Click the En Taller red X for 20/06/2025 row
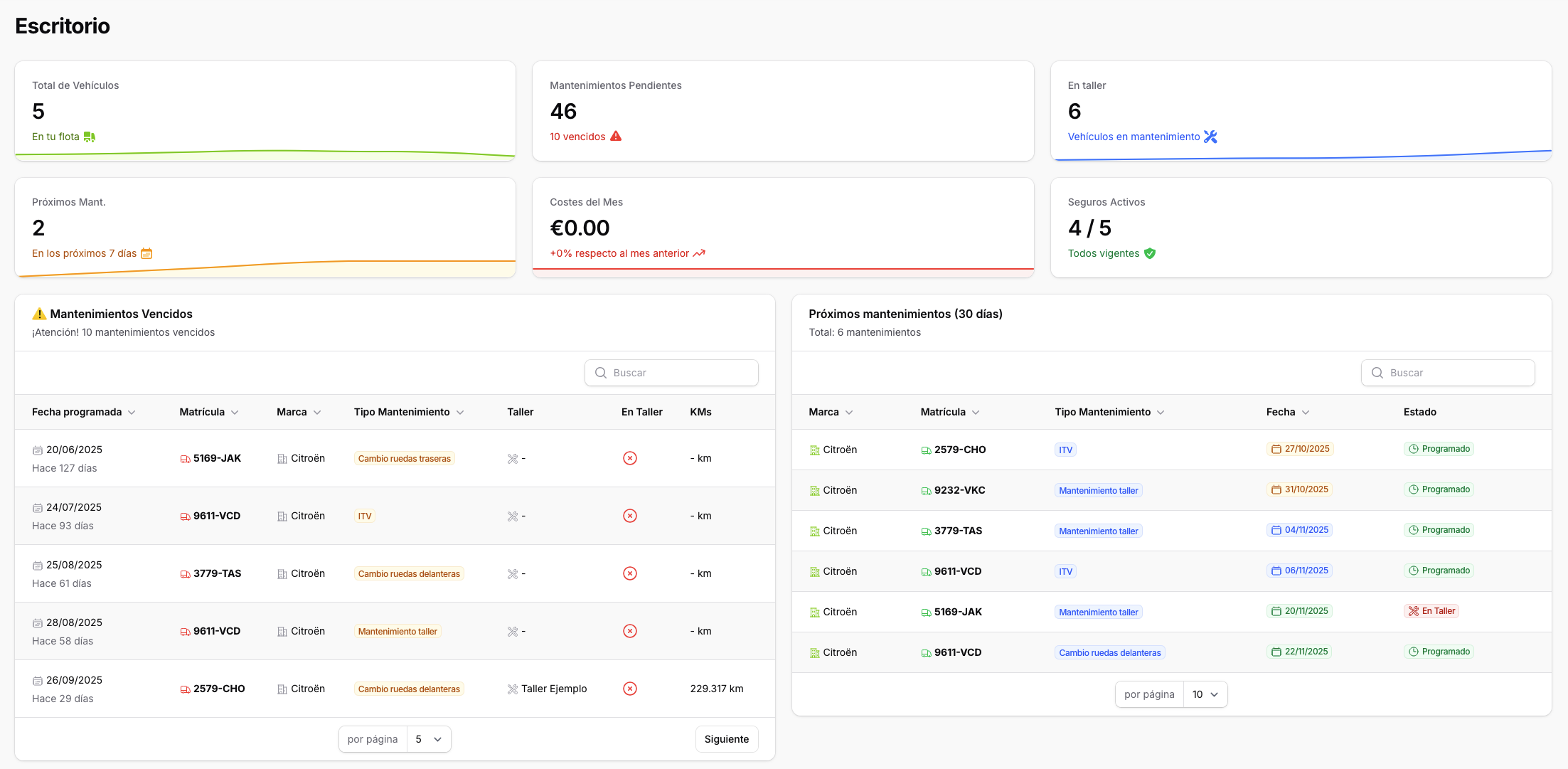 point(629,458)
